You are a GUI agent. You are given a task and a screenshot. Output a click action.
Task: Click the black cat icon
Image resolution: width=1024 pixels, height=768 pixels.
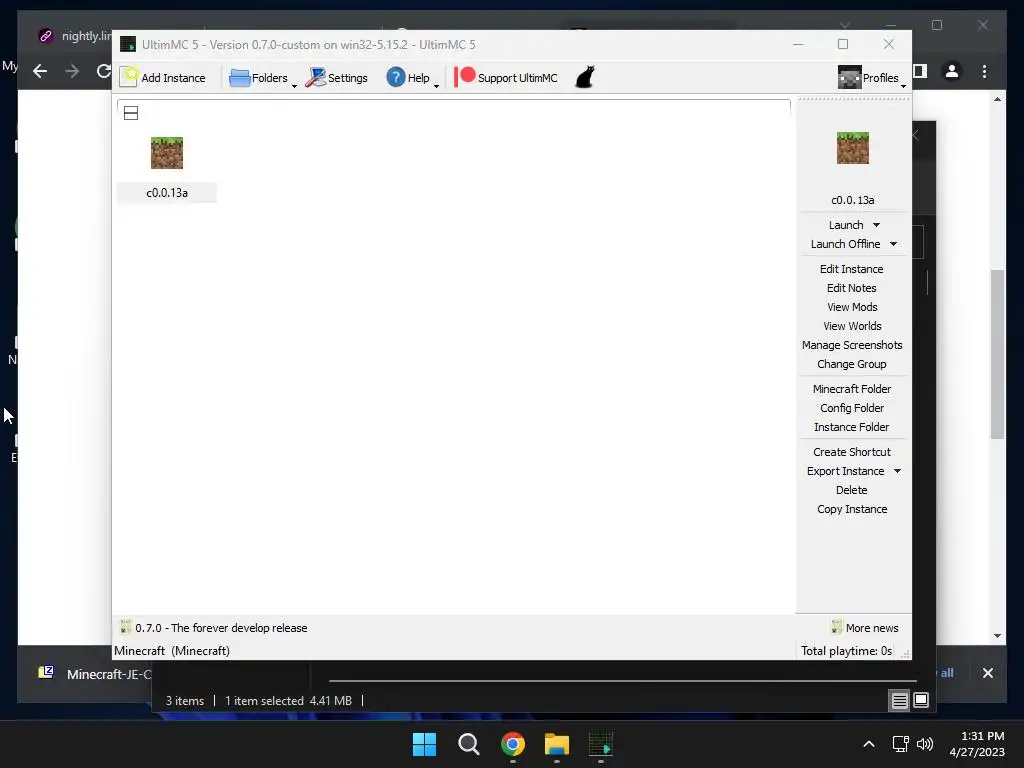[585, 77]
